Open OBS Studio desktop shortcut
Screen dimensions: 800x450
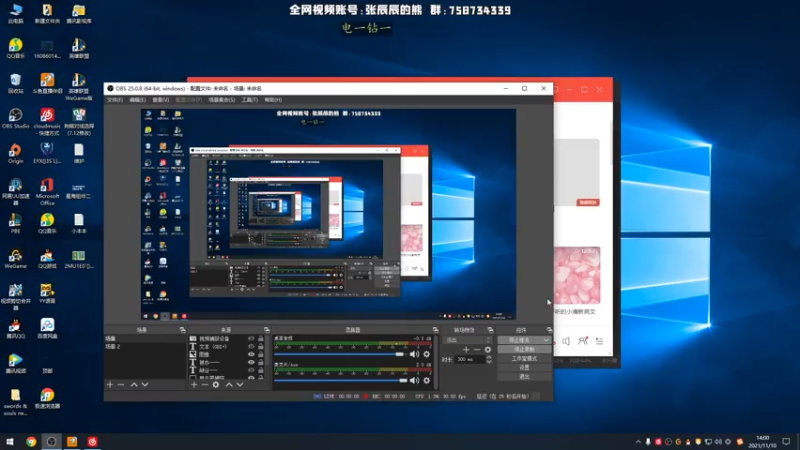[x=15, y=118]
